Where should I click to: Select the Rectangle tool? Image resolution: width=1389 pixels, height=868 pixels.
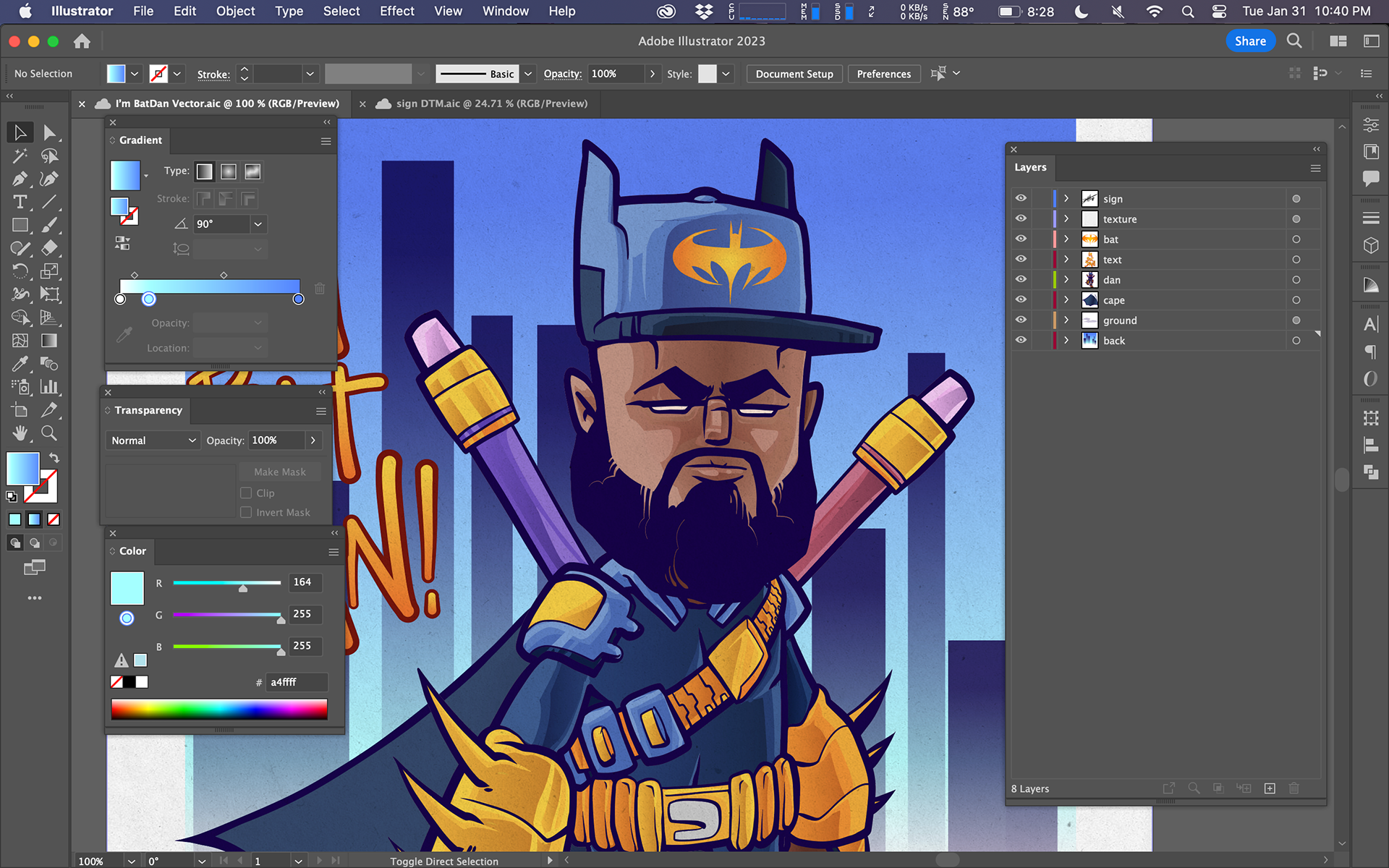20,225
